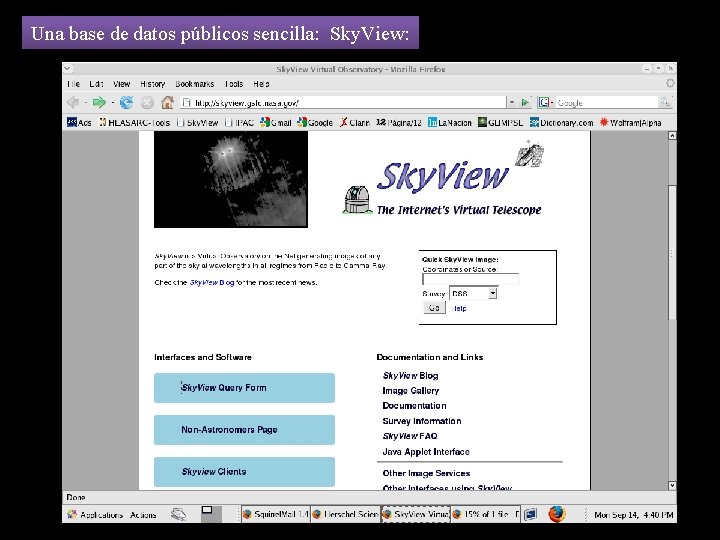Click the Help link in Quick SkyView
The image size is (720, 540).
(459, 309)
